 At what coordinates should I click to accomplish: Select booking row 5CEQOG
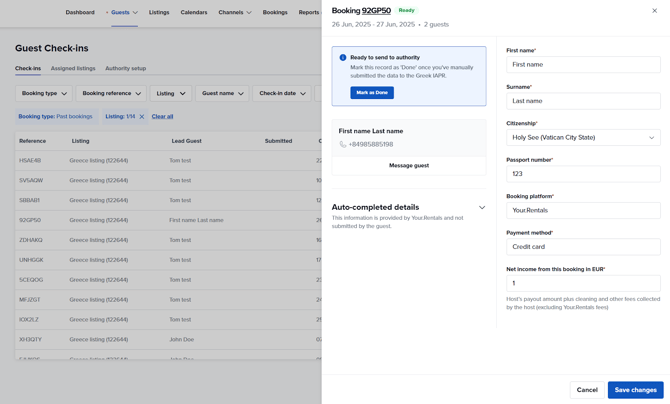pyautogui.click(x=168, y=280)
